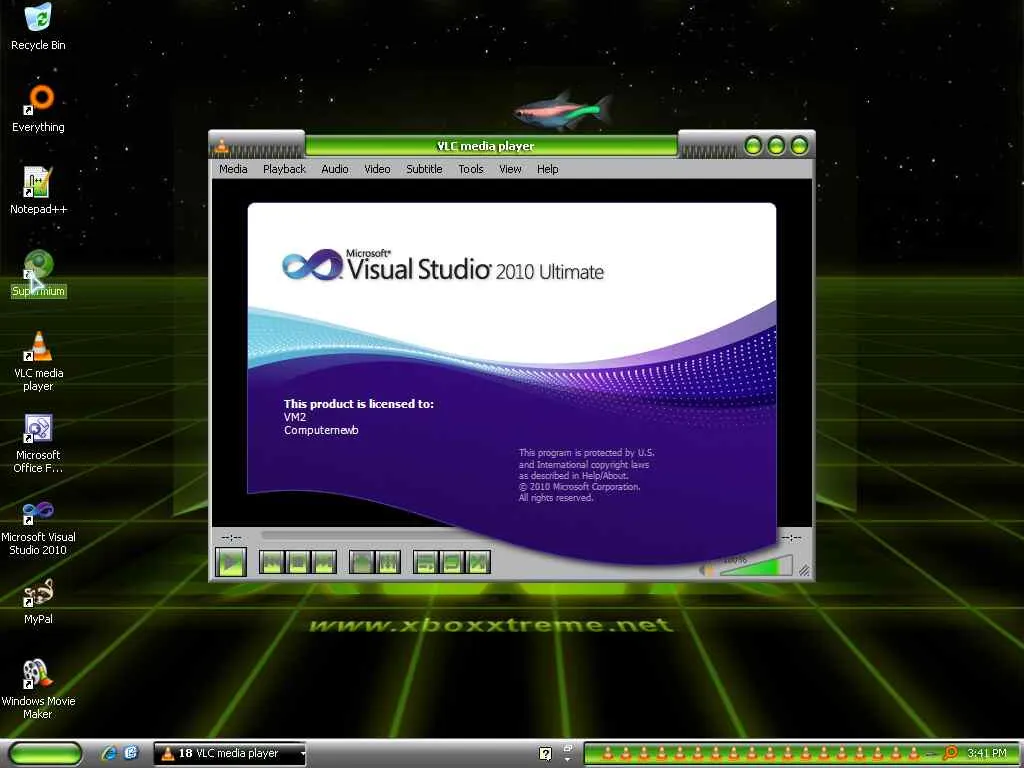The image size is (1024, 768).
Task: Open the Video menu
Action: tap(377, 169)
